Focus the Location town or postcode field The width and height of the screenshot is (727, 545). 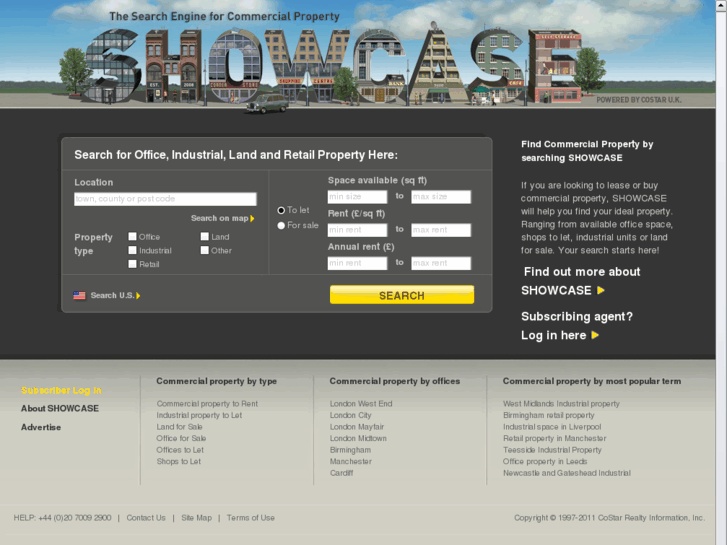coord(165,199)
